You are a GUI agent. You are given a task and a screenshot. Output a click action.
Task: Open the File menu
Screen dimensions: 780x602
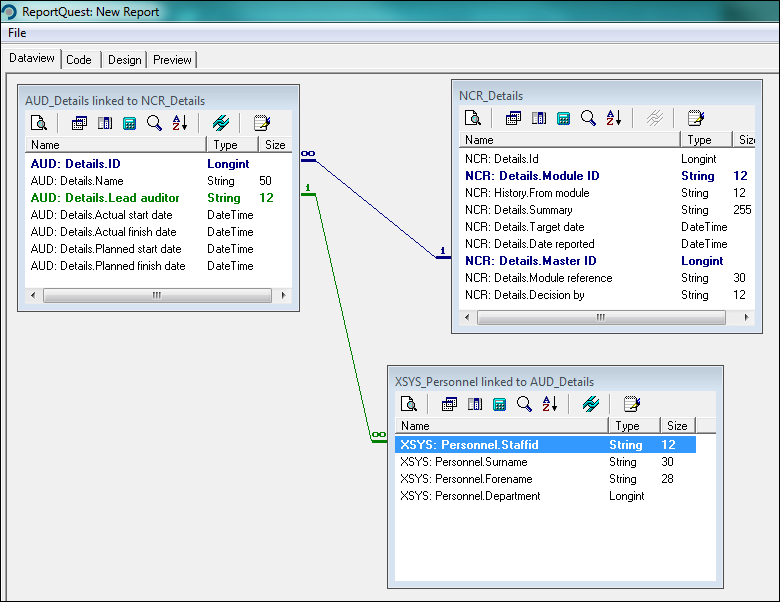[17, 33]
